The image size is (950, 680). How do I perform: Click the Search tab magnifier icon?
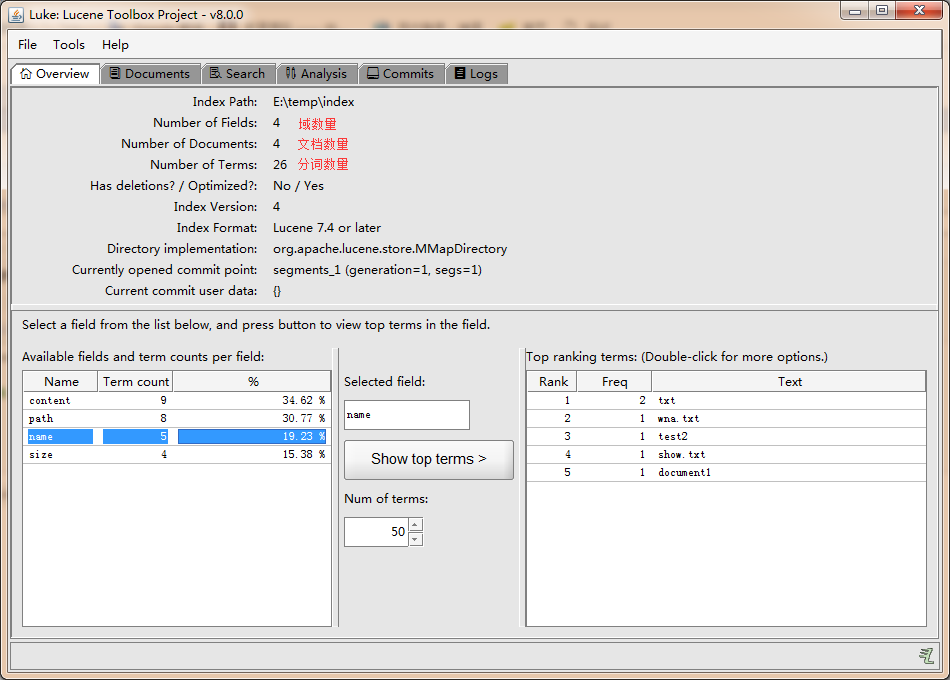click(x=215, y=73)
